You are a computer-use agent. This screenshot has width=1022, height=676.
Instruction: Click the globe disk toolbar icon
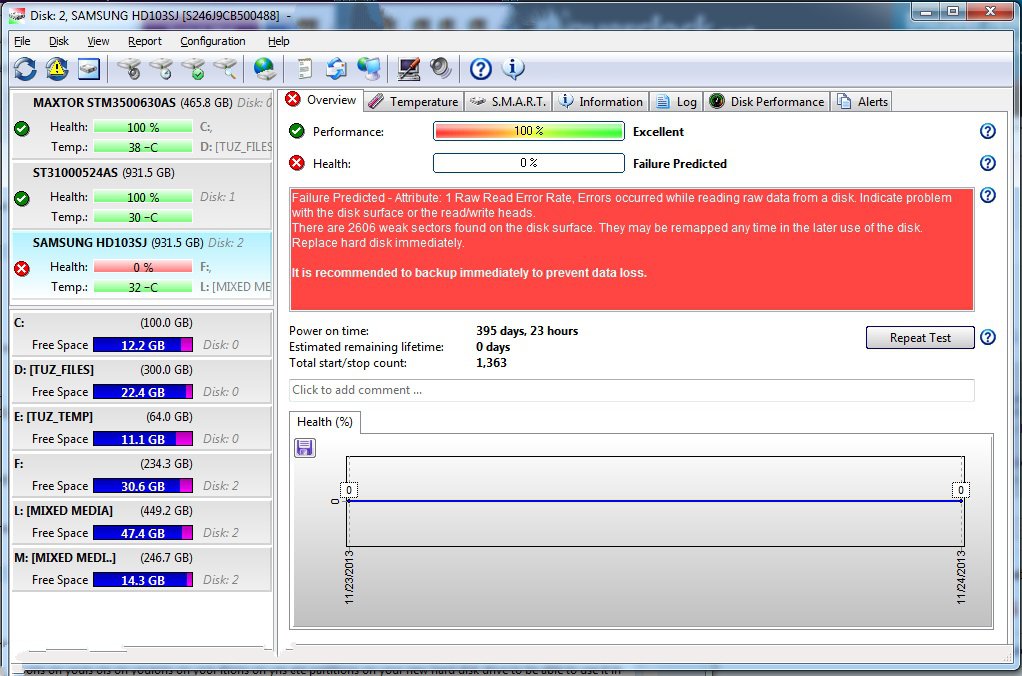pyautogui.click(x=265, y=69)
